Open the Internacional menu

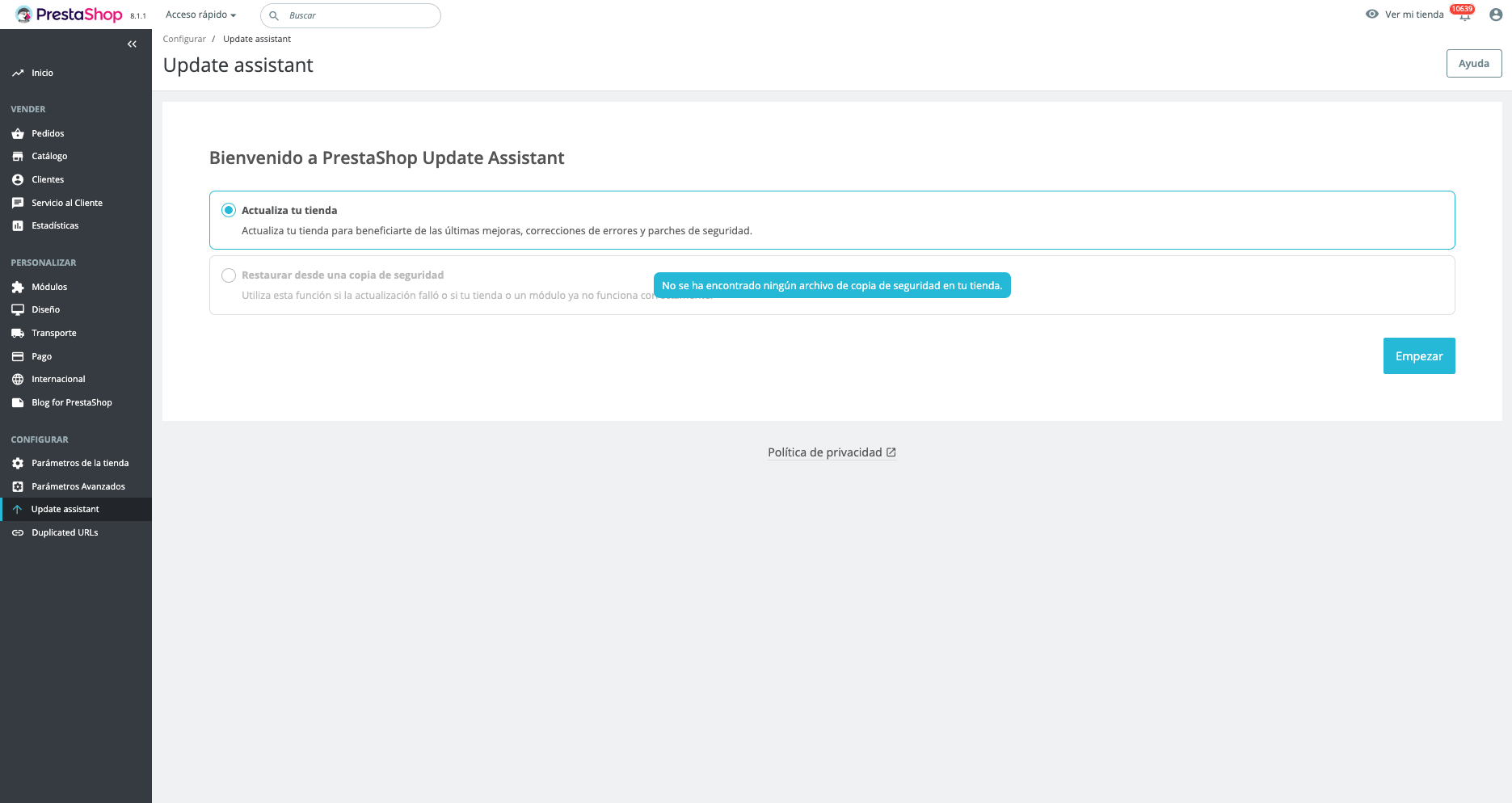76,379
